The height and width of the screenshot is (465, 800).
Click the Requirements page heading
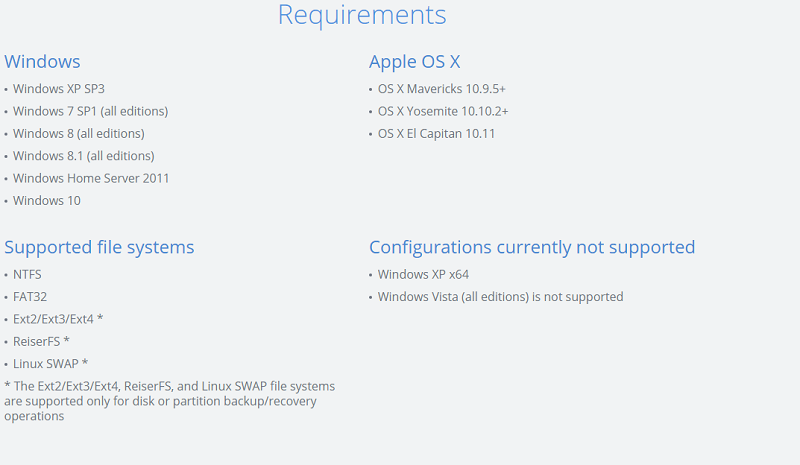[362, 15]
